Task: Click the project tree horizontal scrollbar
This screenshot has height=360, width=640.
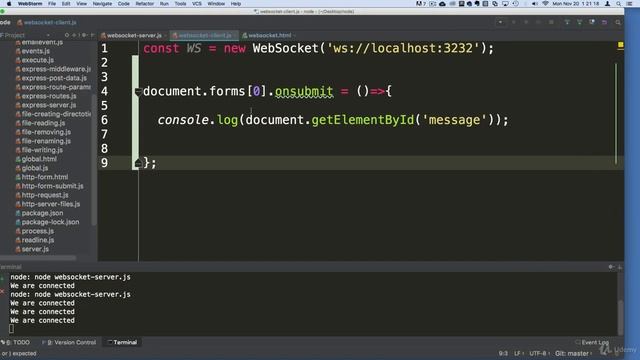Action: point(38,258)
